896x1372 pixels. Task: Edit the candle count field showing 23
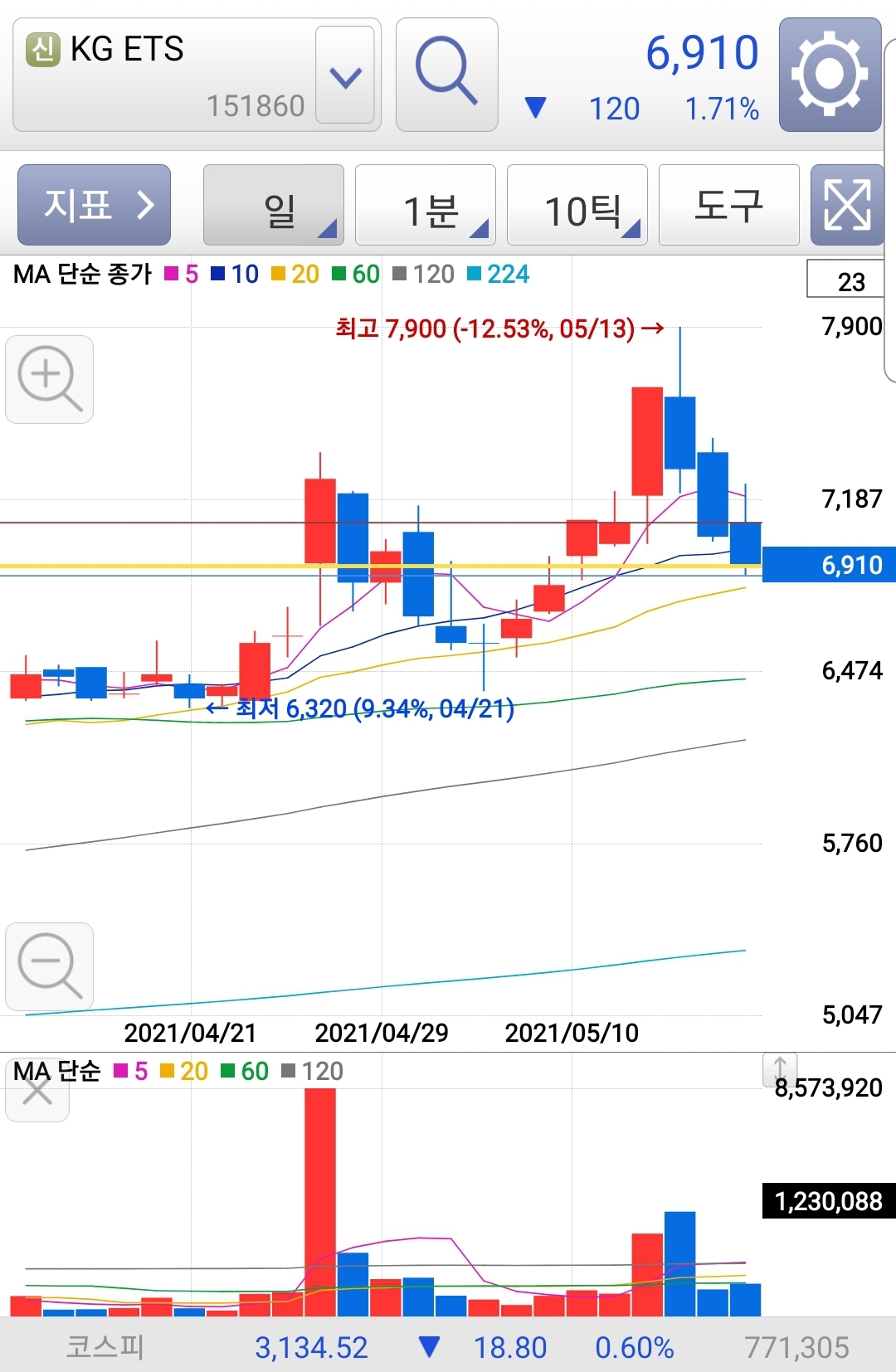tap(846, 280)
